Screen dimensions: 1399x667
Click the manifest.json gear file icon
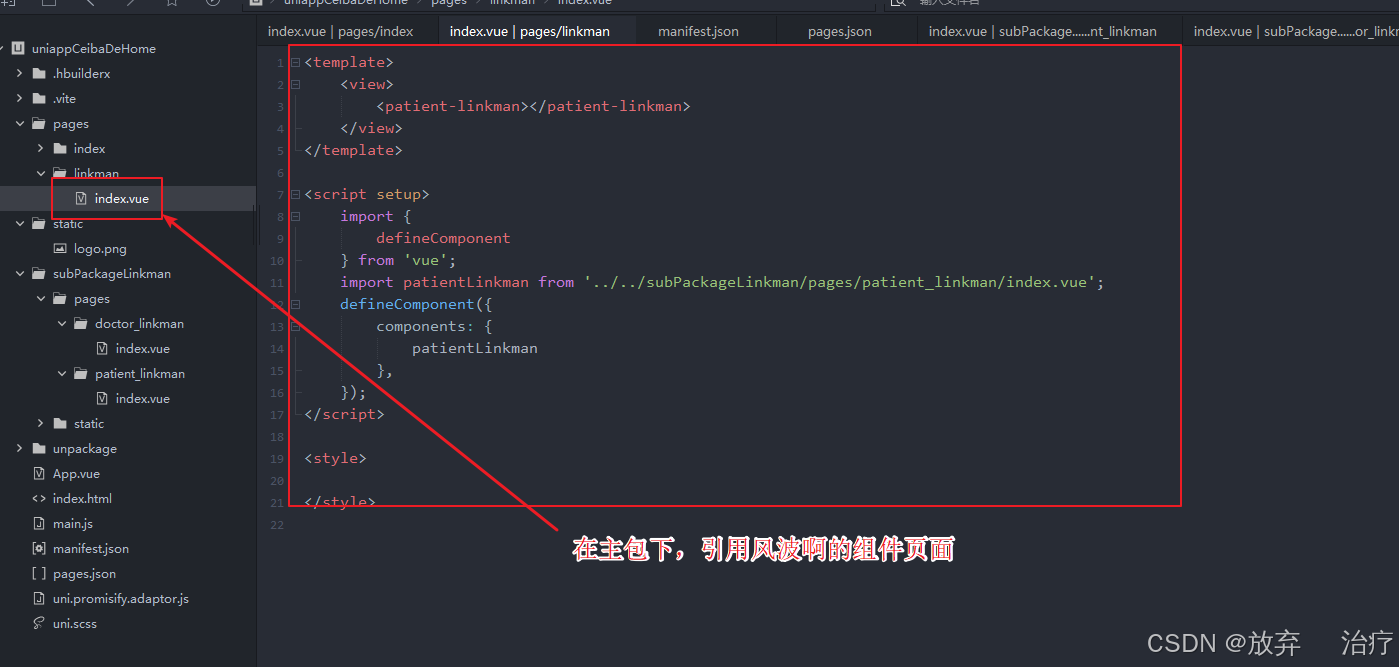coord(39,548)
